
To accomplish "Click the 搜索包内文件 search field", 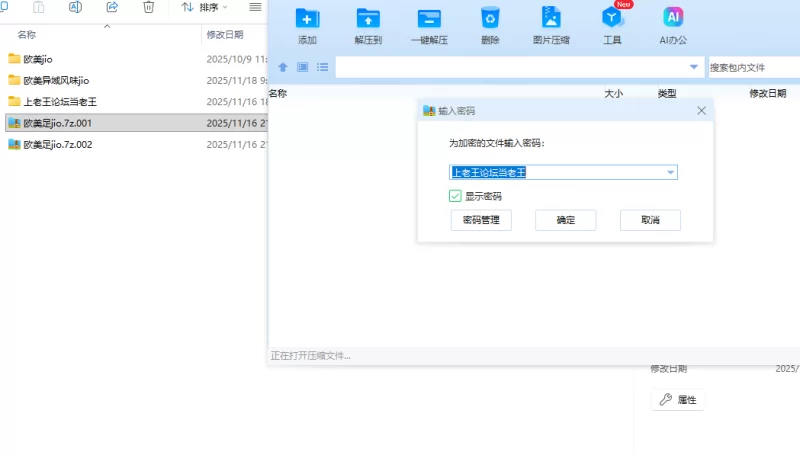I will pos(754,67).
